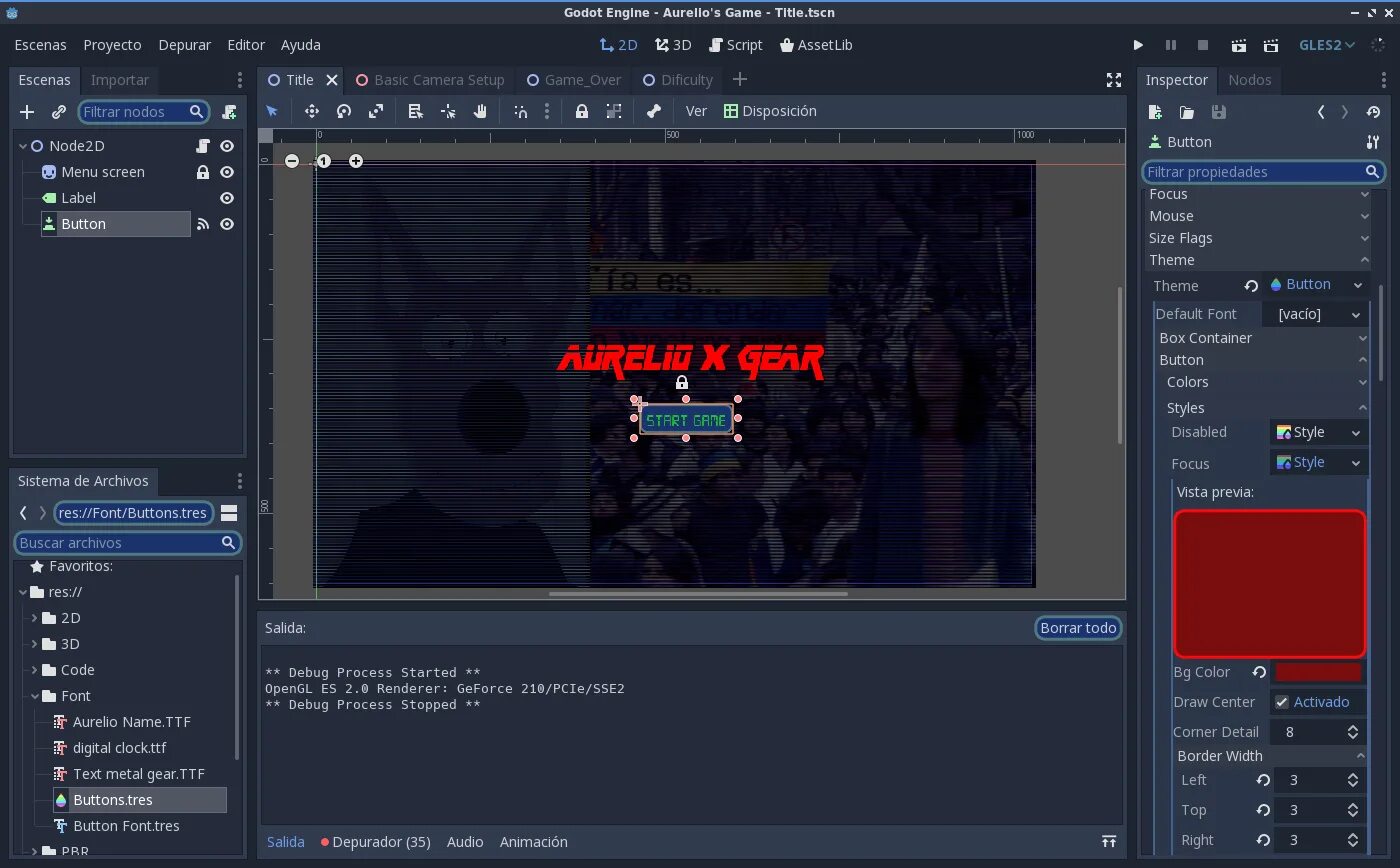Load an existing resource in Inspector

1186,112
